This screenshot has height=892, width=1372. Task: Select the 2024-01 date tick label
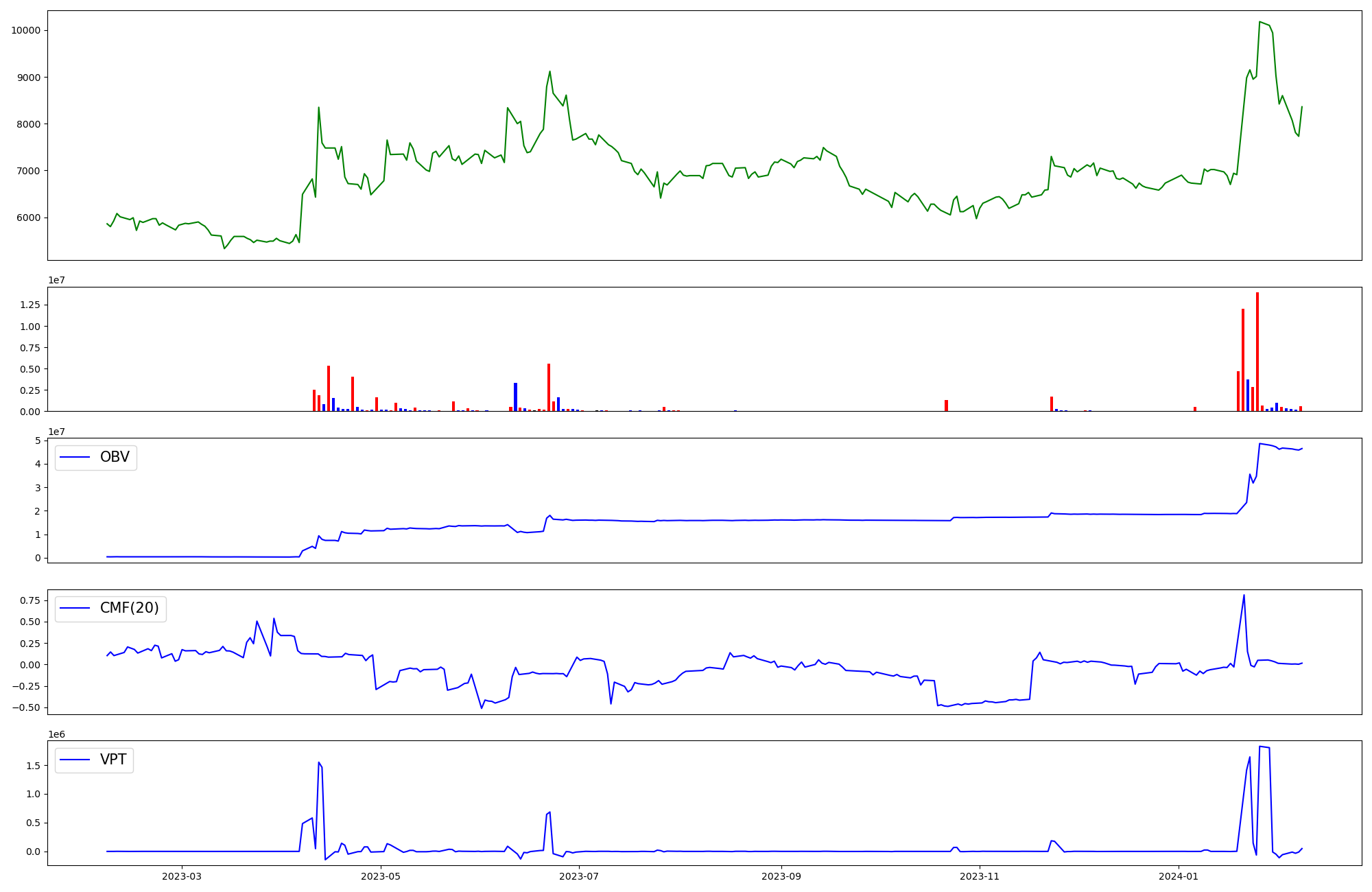[x=1179, y=876]
